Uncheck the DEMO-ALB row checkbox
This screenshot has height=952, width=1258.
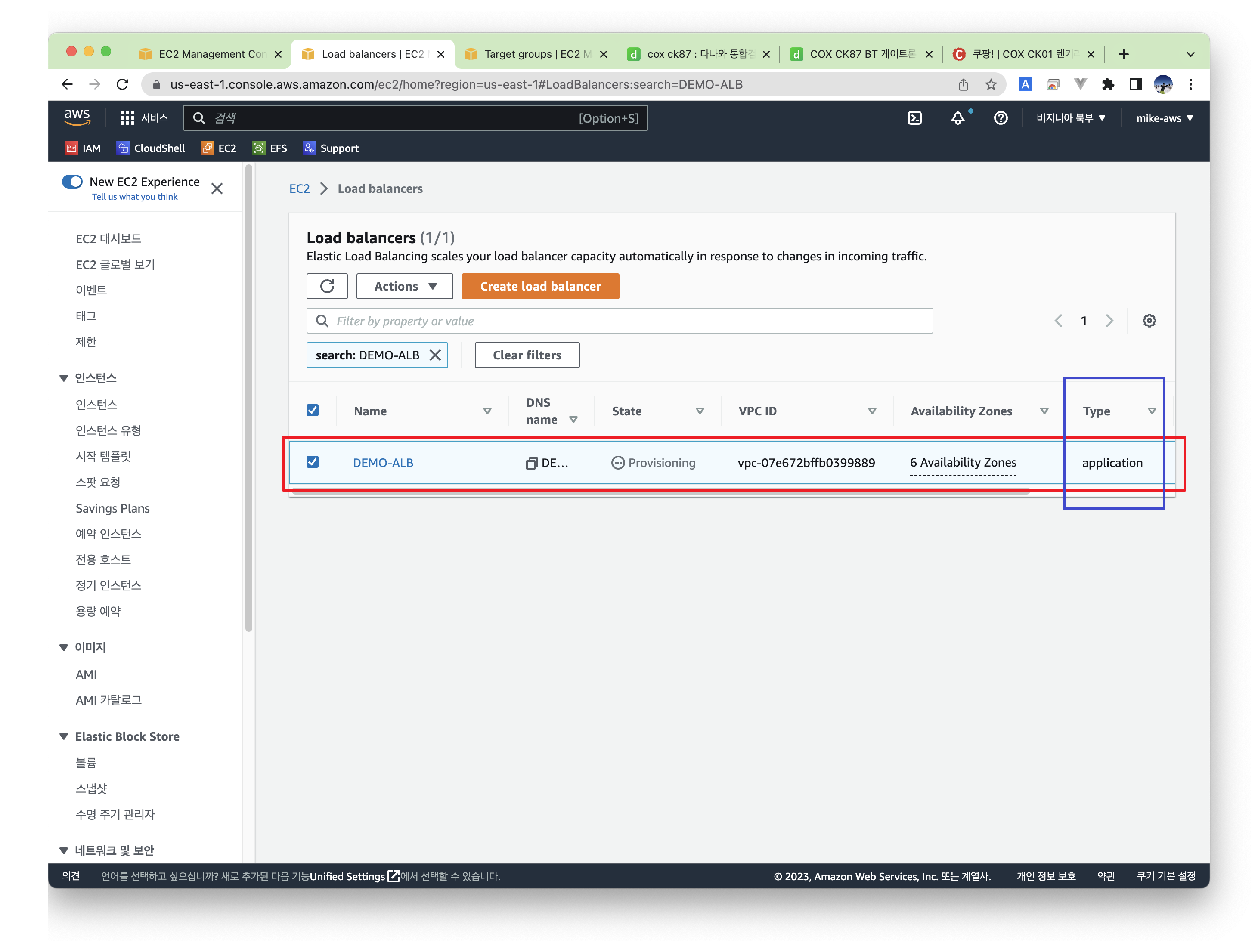(312, 462)
